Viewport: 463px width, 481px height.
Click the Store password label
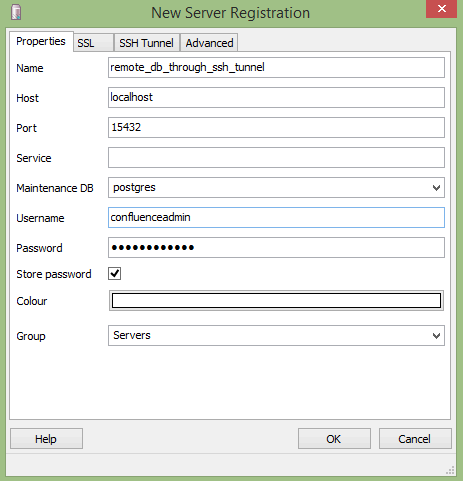click(54, 274)
